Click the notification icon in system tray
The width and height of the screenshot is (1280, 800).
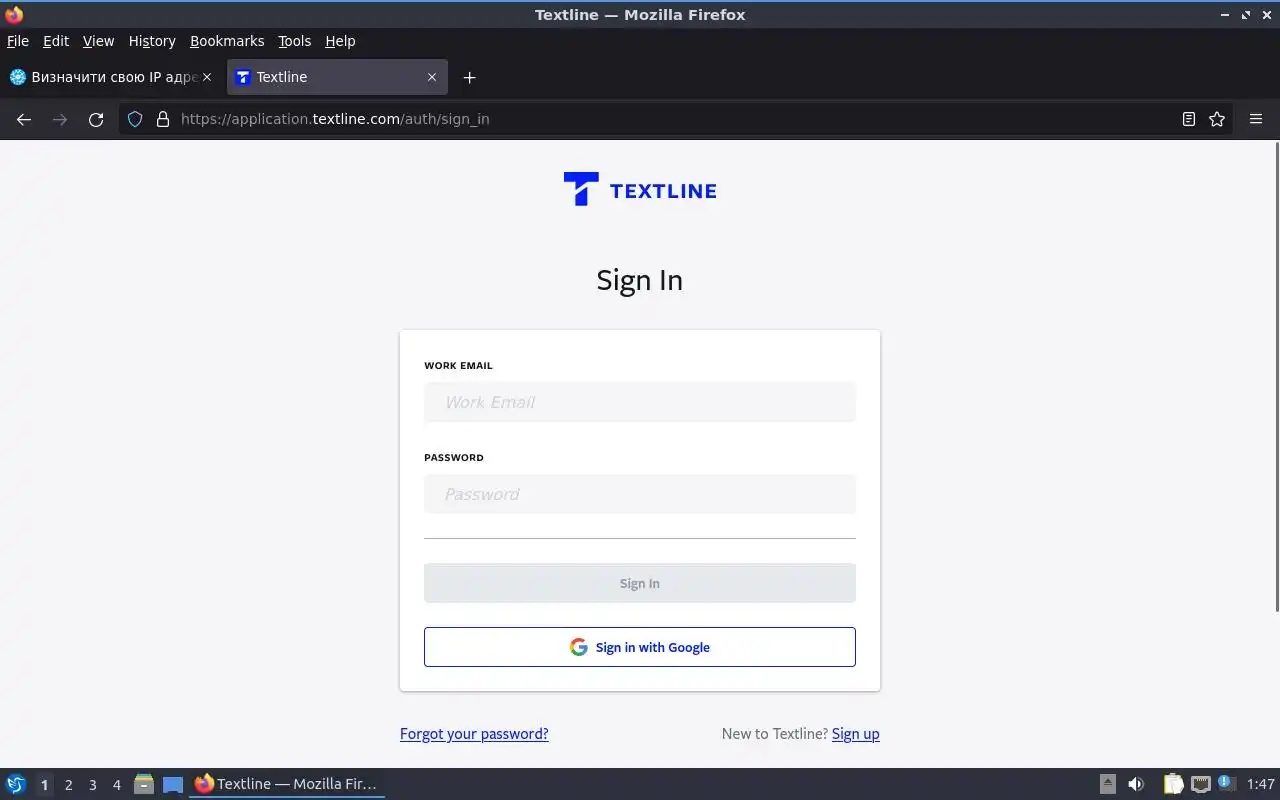click(1227, 783)
